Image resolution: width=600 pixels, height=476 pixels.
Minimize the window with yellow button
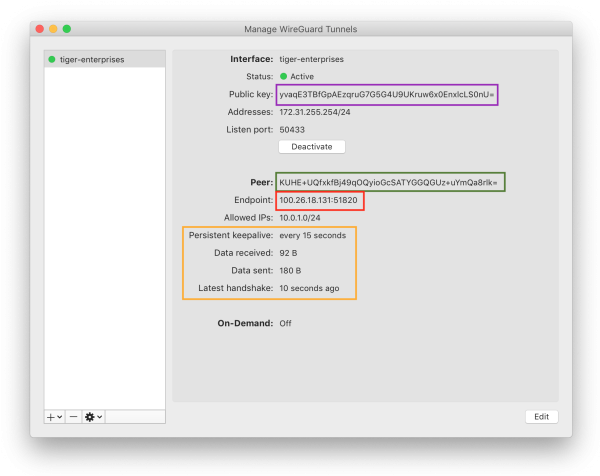point(53,29)
